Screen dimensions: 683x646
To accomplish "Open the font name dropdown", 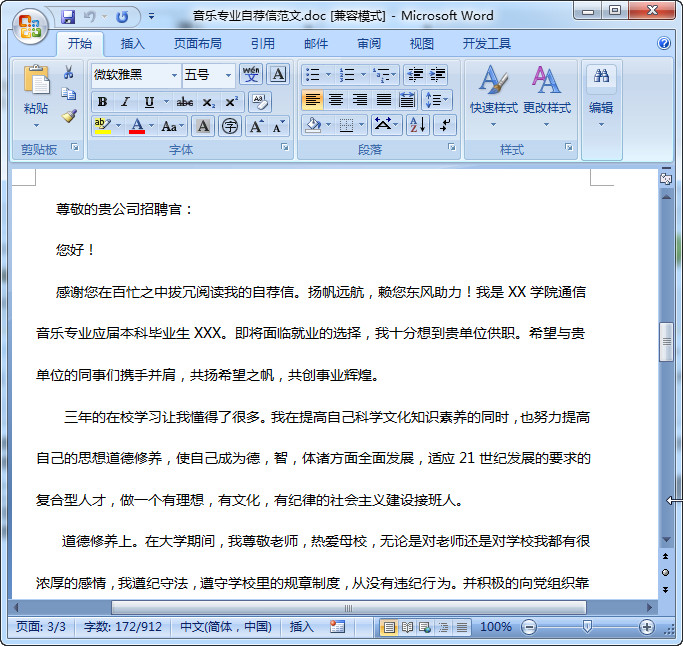I will [174, 75].
